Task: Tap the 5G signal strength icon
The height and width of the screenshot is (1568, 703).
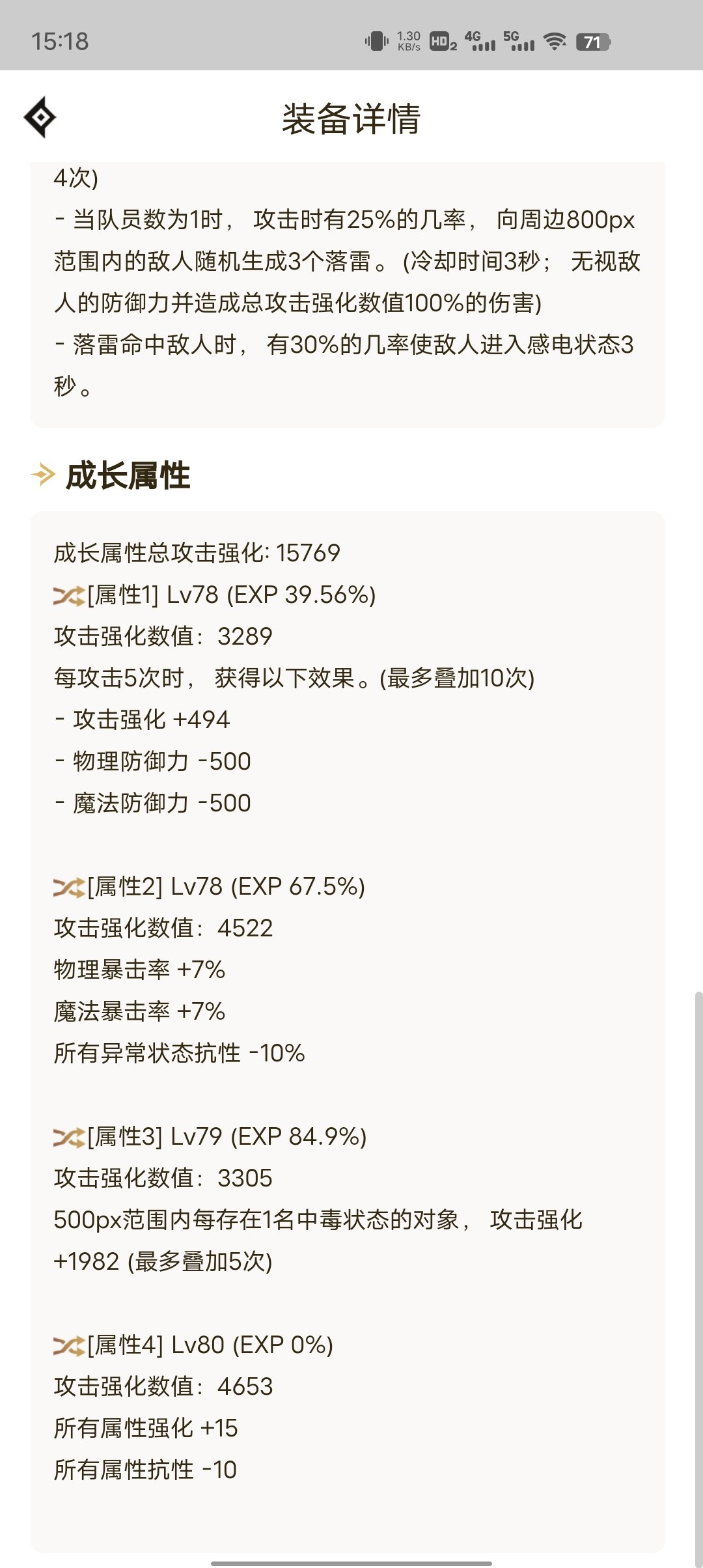Action: click(519, 42)
